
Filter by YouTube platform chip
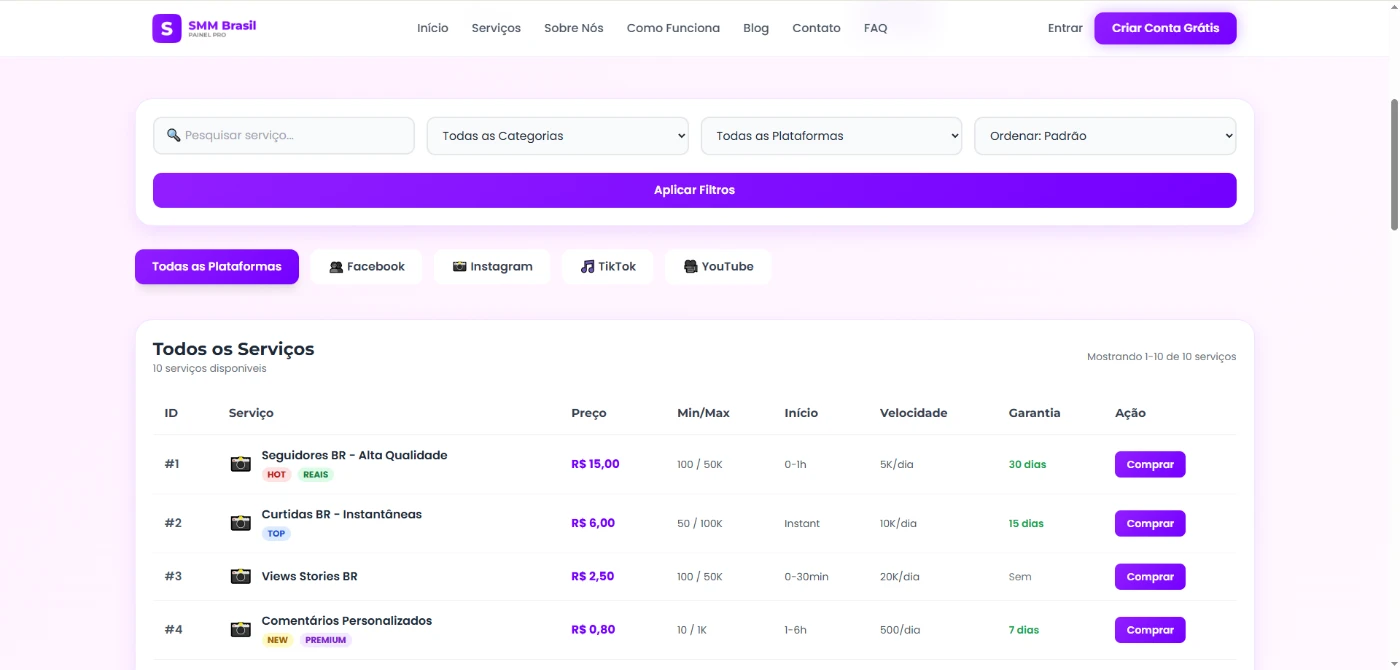[718, 267]
